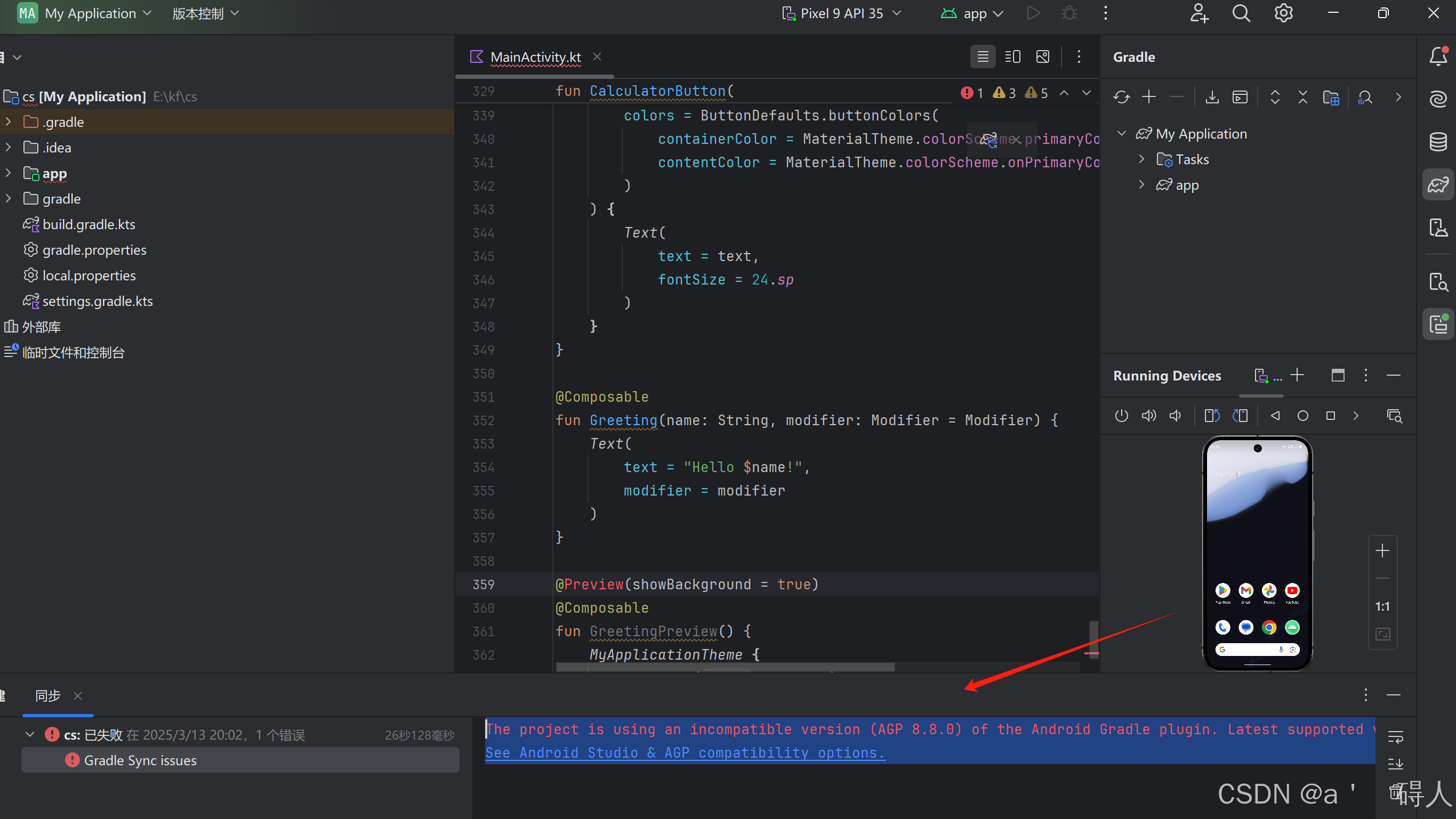Open editor tab options three-dot menu
1456x819 pixels.
point(1079,56)
